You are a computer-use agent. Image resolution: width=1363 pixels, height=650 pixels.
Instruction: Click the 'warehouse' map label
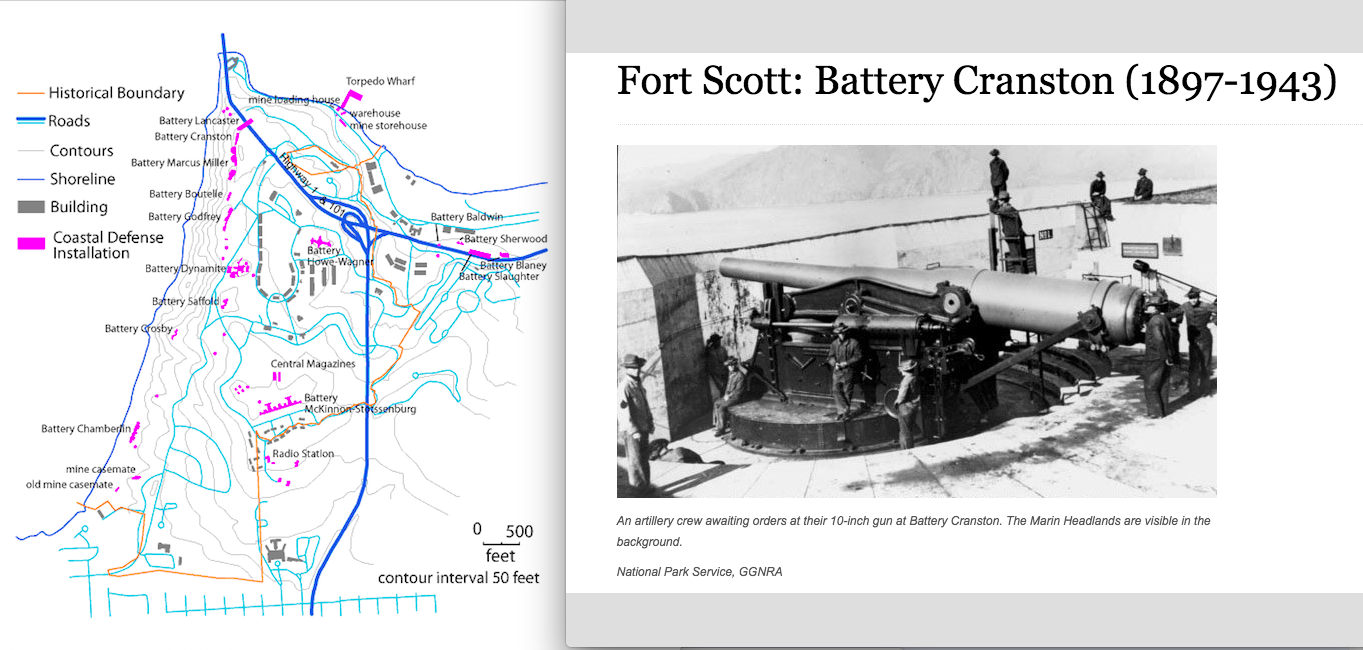coord(375,113)
